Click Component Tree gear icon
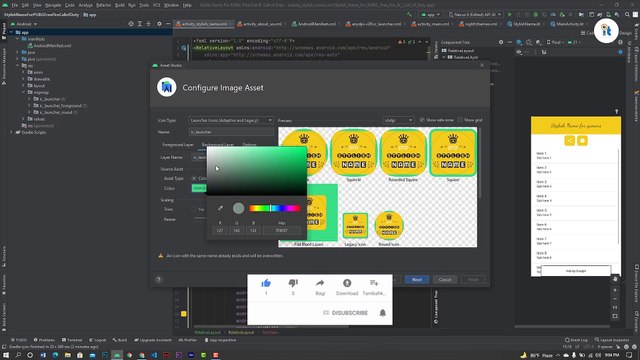Viewport: 640px width, 360px height. click(501, 42)
